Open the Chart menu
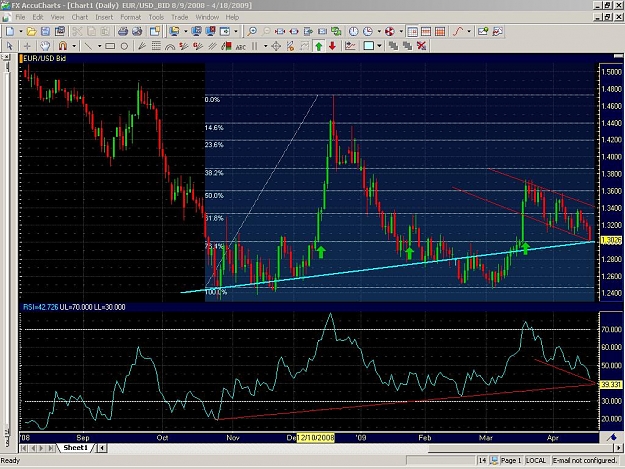The image size is (625, 469). [80, 17]
